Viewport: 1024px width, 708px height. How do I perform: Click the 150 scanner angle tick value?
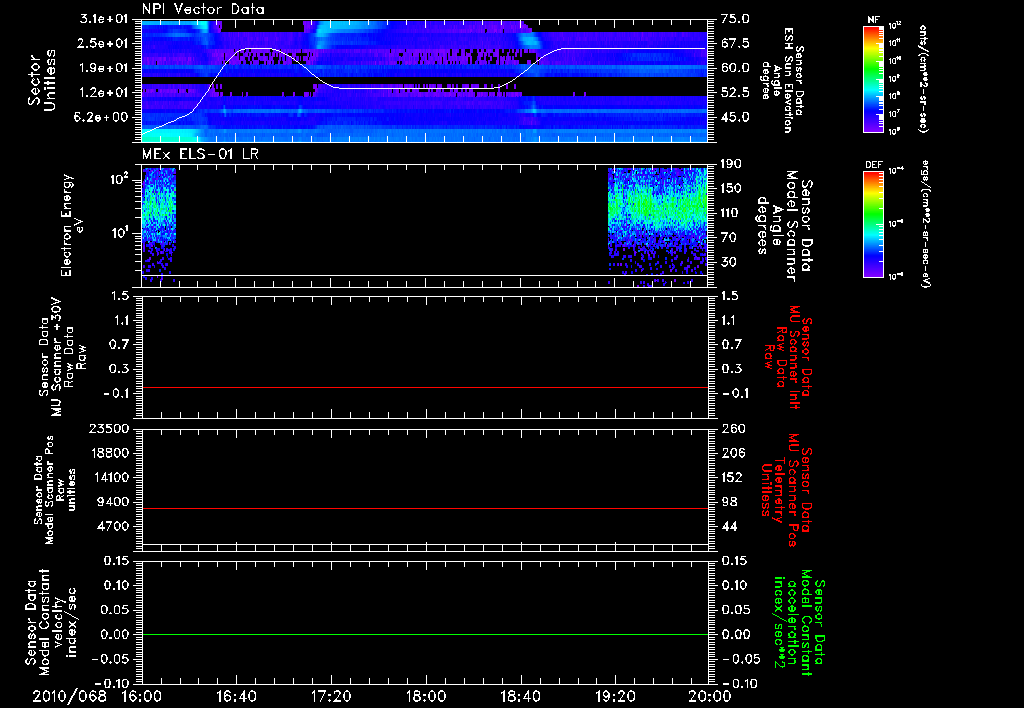point(731,188)
